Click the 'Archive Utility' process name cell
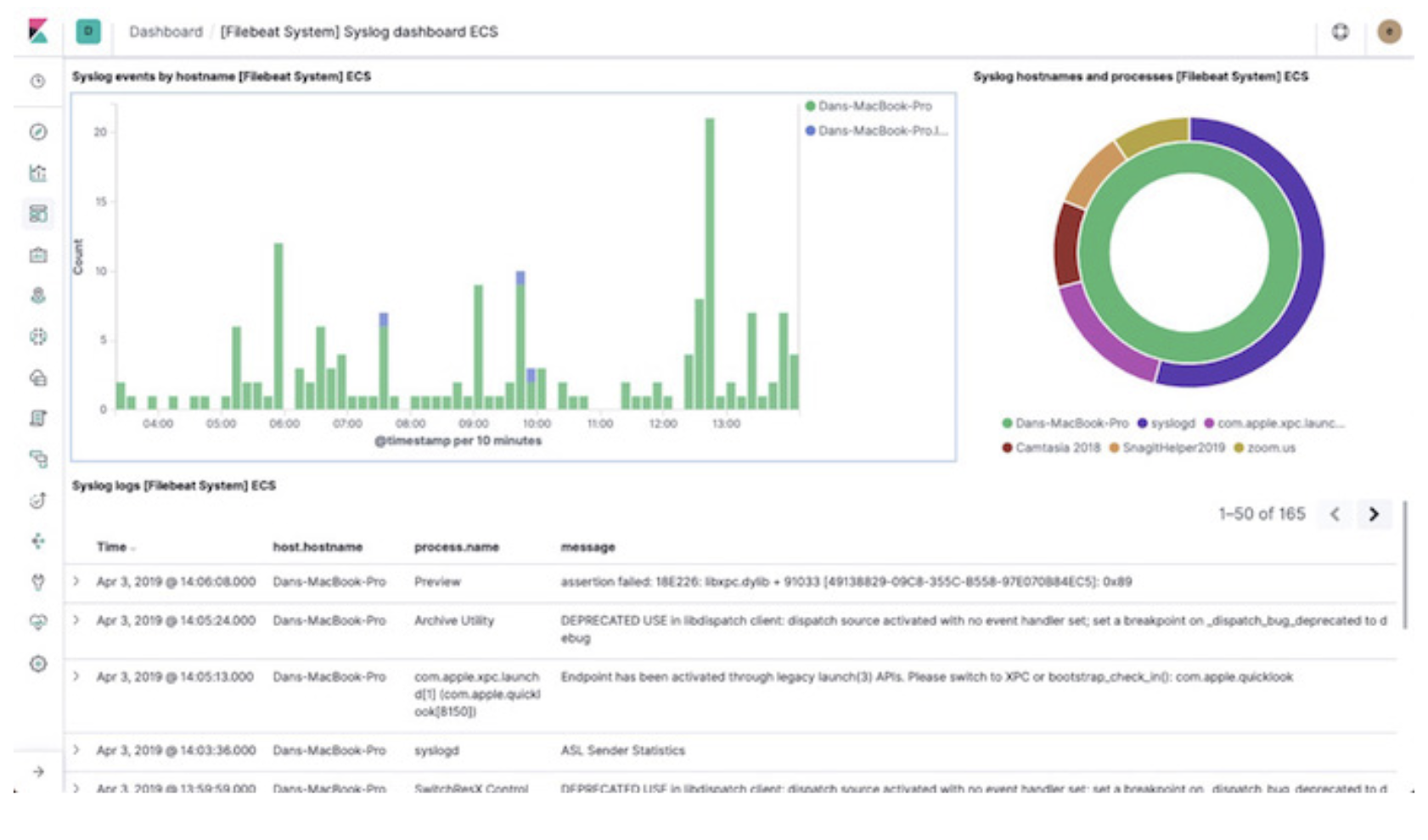 pos(453,620)
